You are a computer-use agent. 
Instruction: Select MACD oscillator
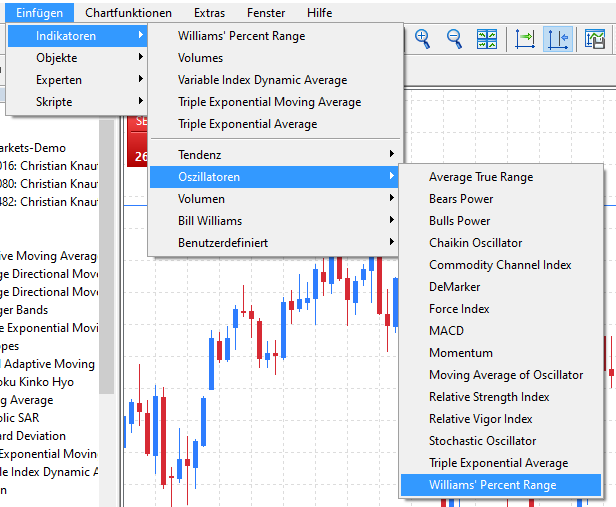(501, 331)
